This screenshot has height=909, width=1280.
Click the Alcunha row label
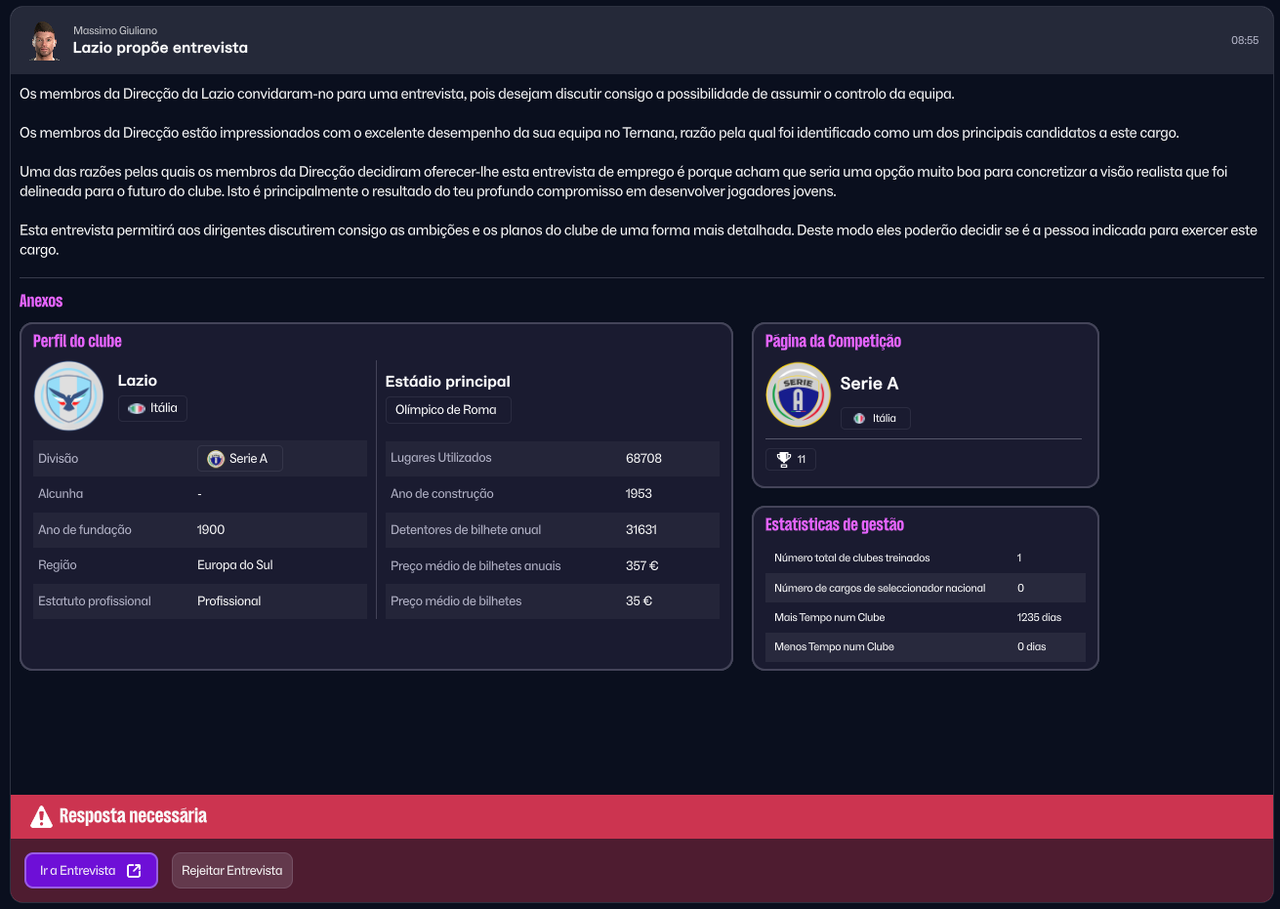tap(60, 494)
